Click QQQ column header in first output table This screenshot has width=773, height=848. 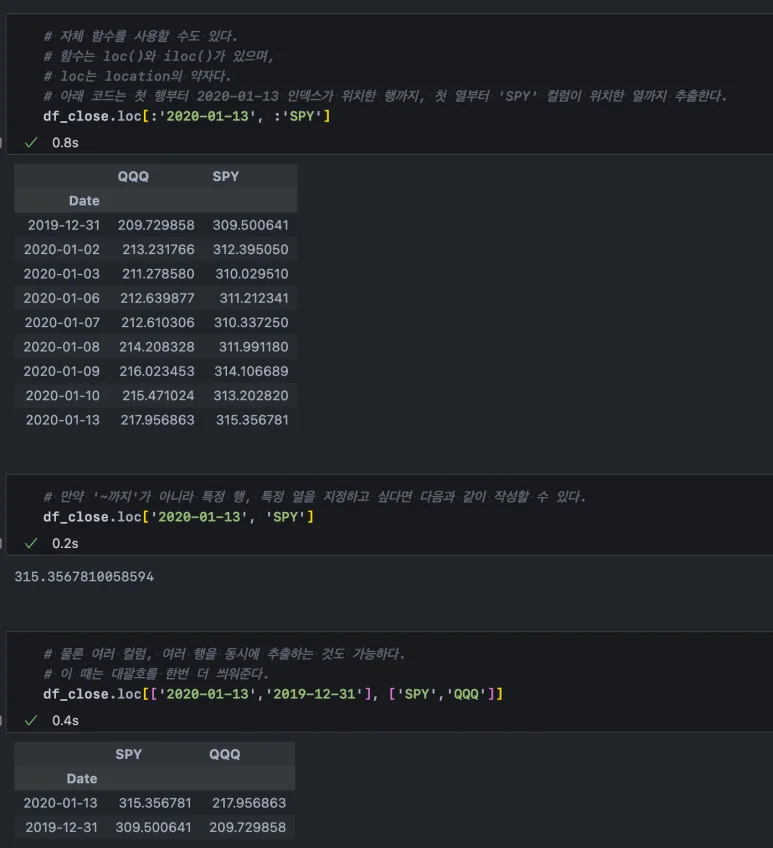[x=133, y=176]
